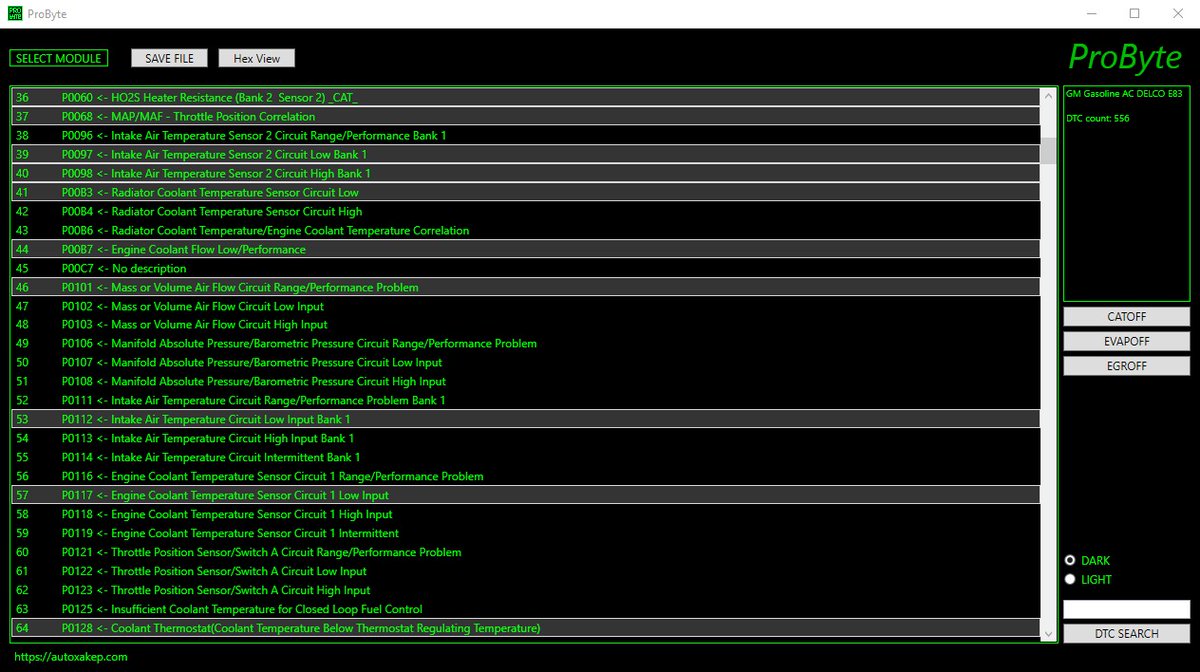
Task: Open the autoxakep.com link
Action: tap(71, 657)
